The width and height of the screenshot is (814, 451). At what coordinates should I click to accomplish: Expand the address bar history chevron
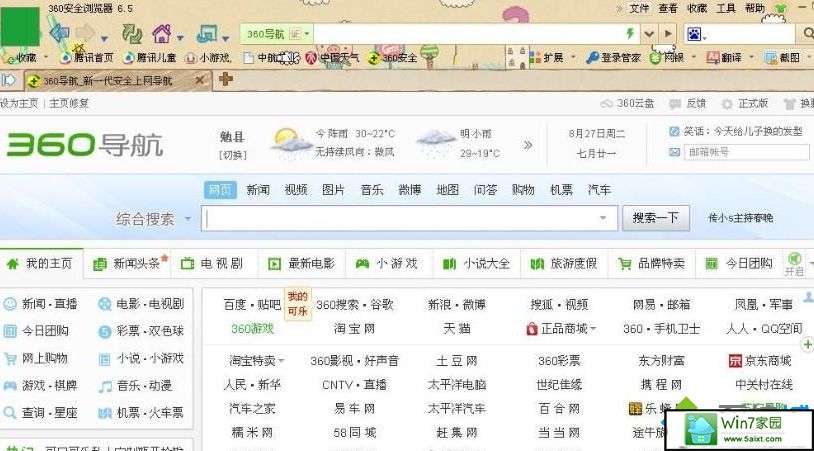tap(649, 35)
